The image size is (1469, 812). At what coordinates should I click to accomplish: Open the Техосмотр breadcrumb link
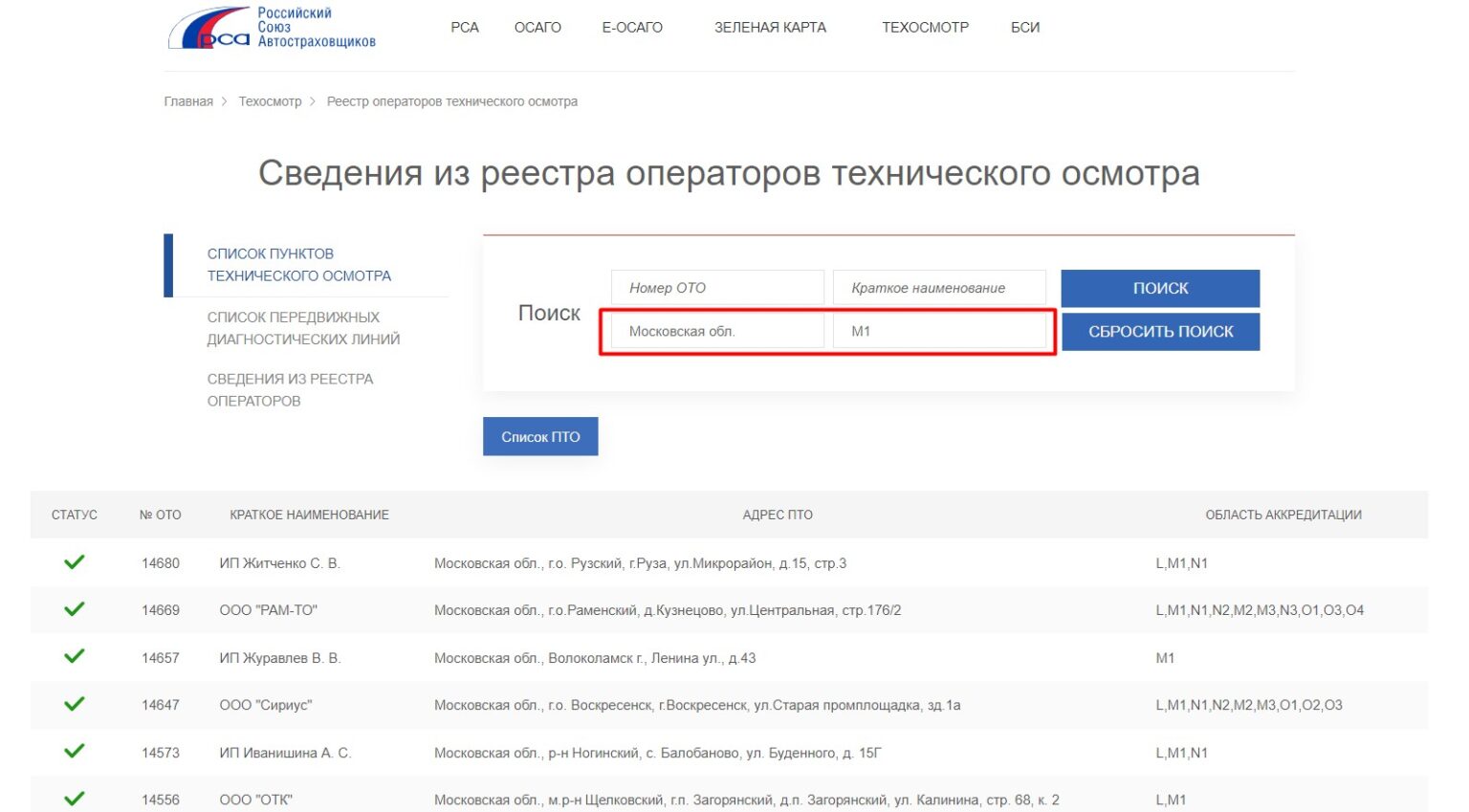coord(270,100)
